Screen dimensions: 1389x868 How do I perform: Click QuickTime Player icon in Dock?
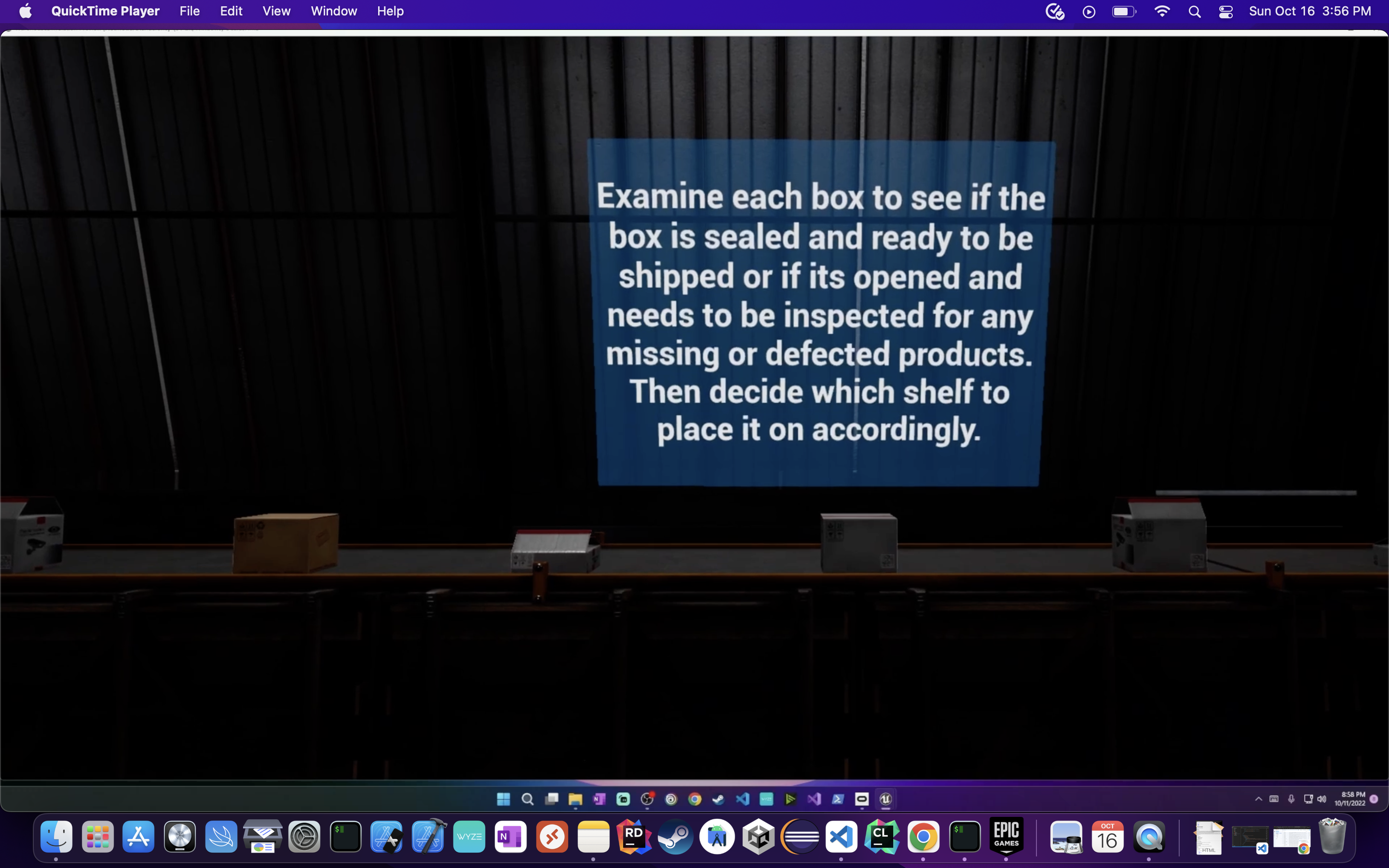tap(1149, 837)
